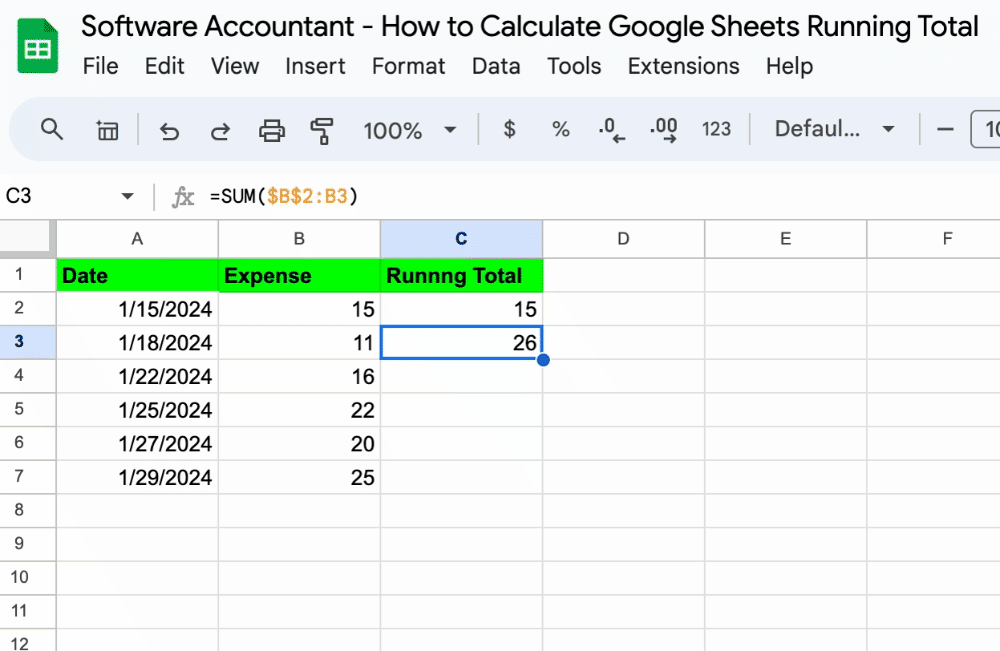Viewport: 1000px width, 651px height.
Task: Select expense cell showing 20
Action: [299, 444]
